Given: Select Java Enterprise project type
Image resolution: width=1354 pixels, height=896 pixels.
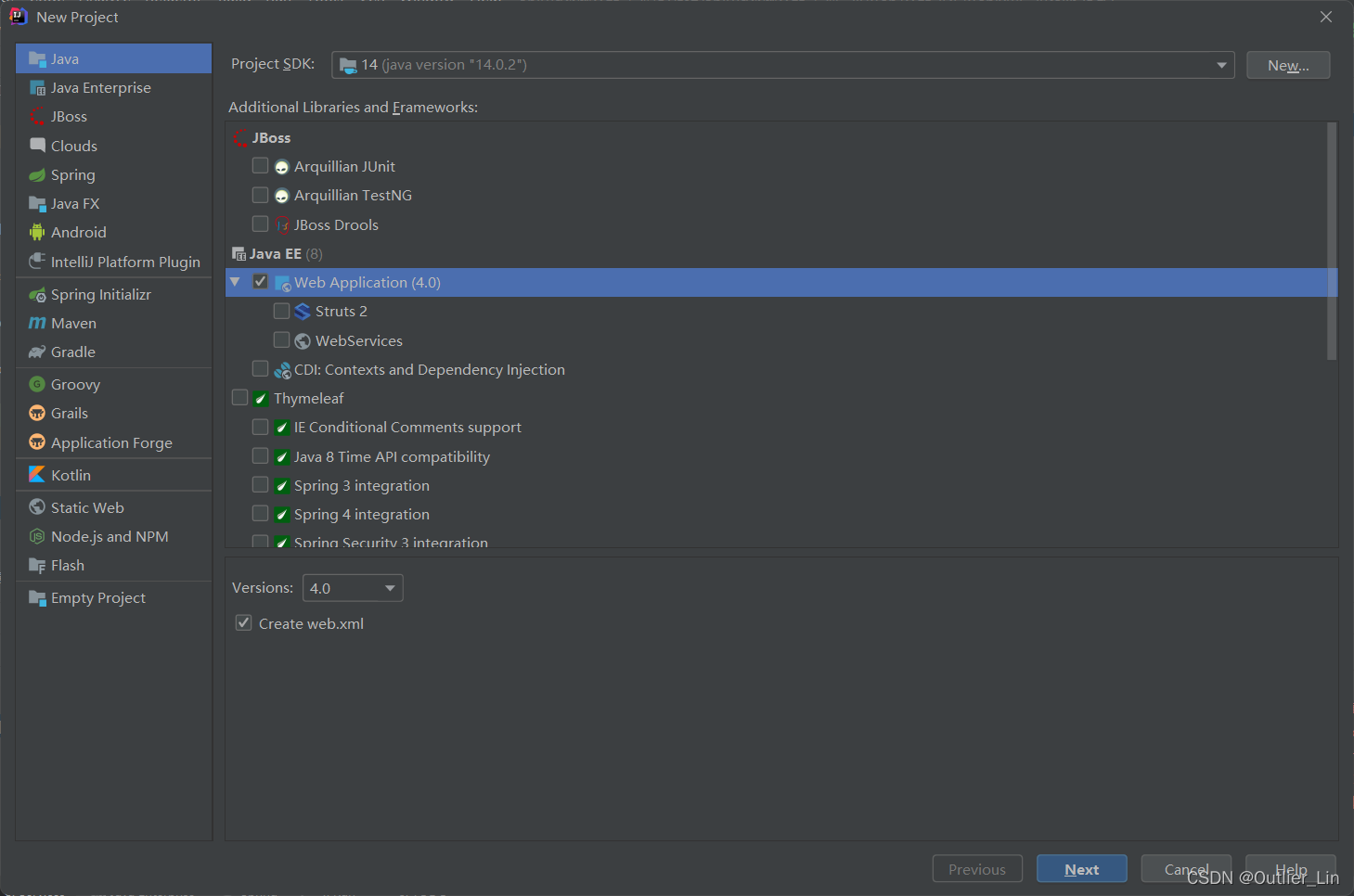Looking at the screenshot, I should pyautogui.click(x=114, y=88).
